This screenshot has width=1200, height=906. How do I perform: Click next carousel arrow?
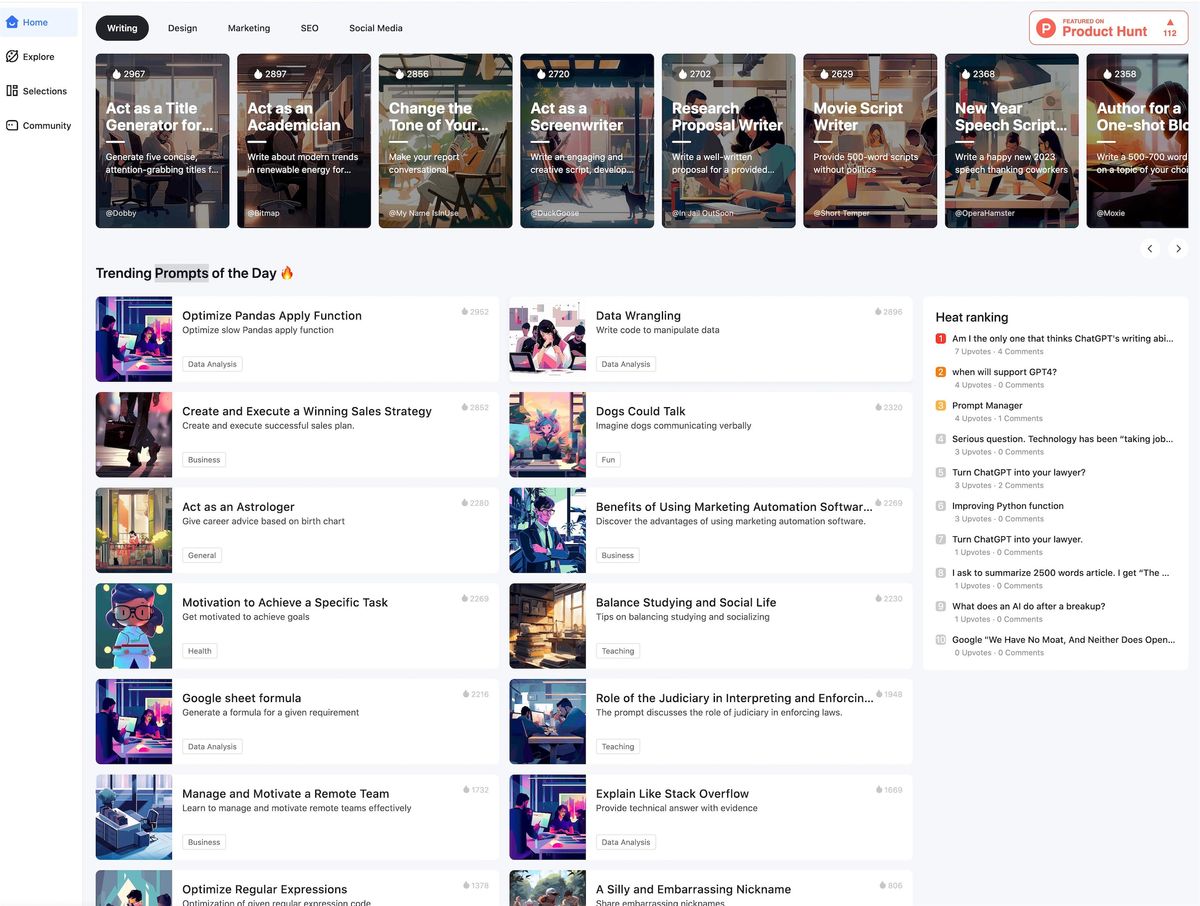[x=1178, y=248]
